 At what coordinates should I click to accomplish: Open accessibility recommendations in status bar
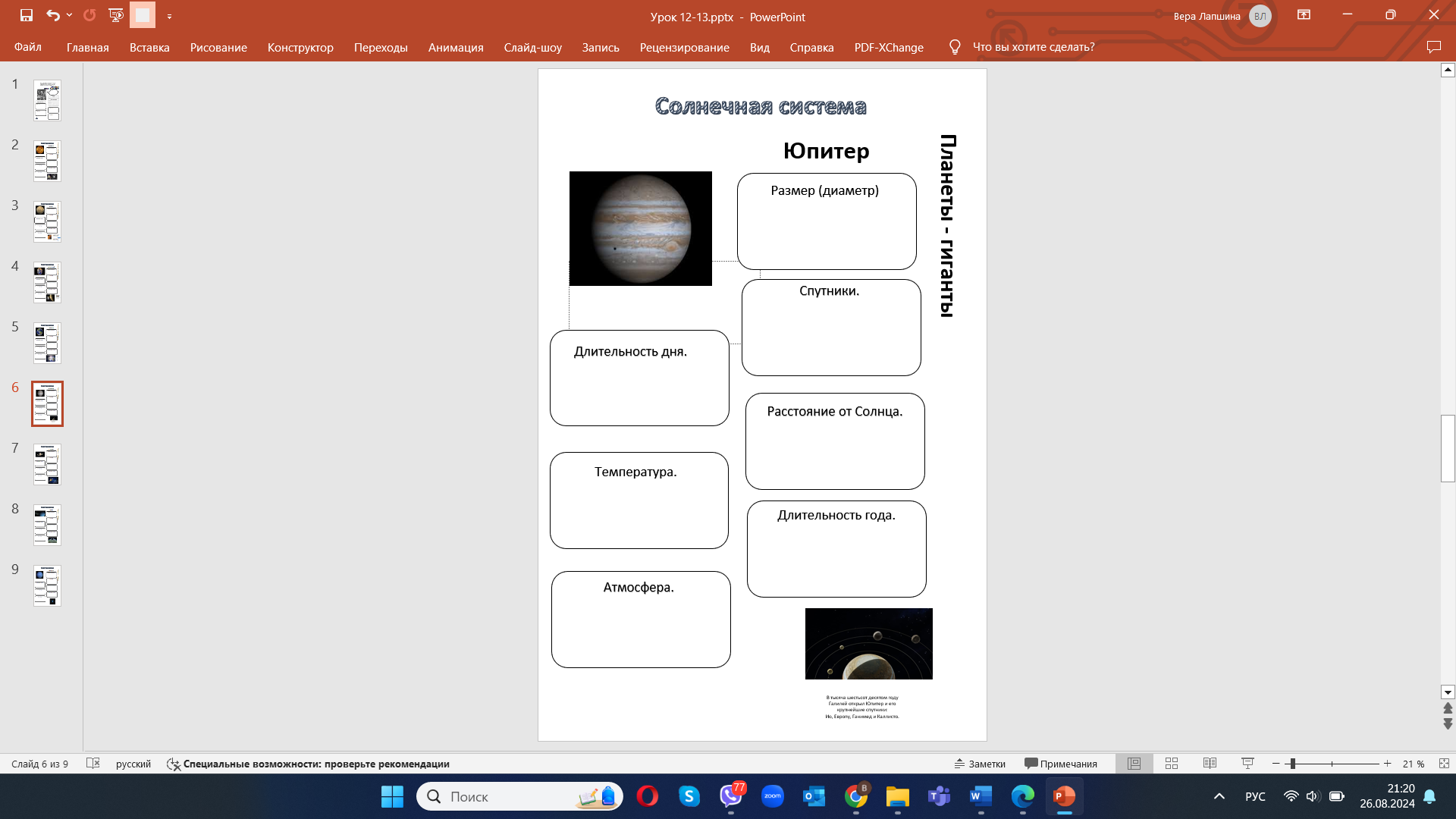308,764
